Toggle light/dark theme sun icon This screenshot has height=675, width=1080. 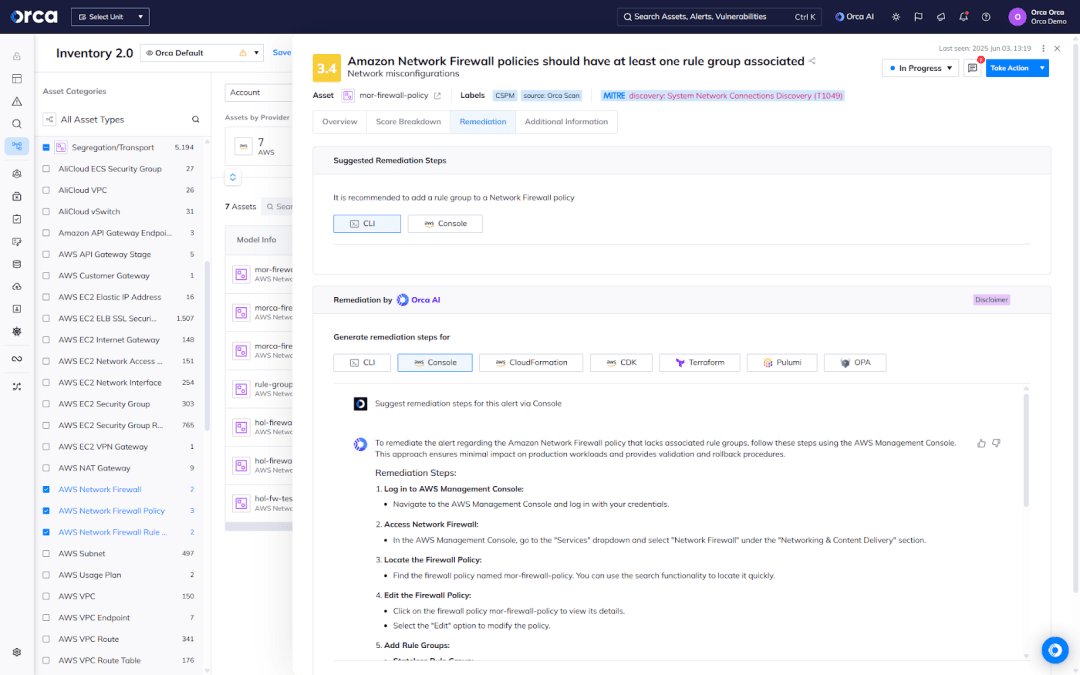(x=895, y=17)
